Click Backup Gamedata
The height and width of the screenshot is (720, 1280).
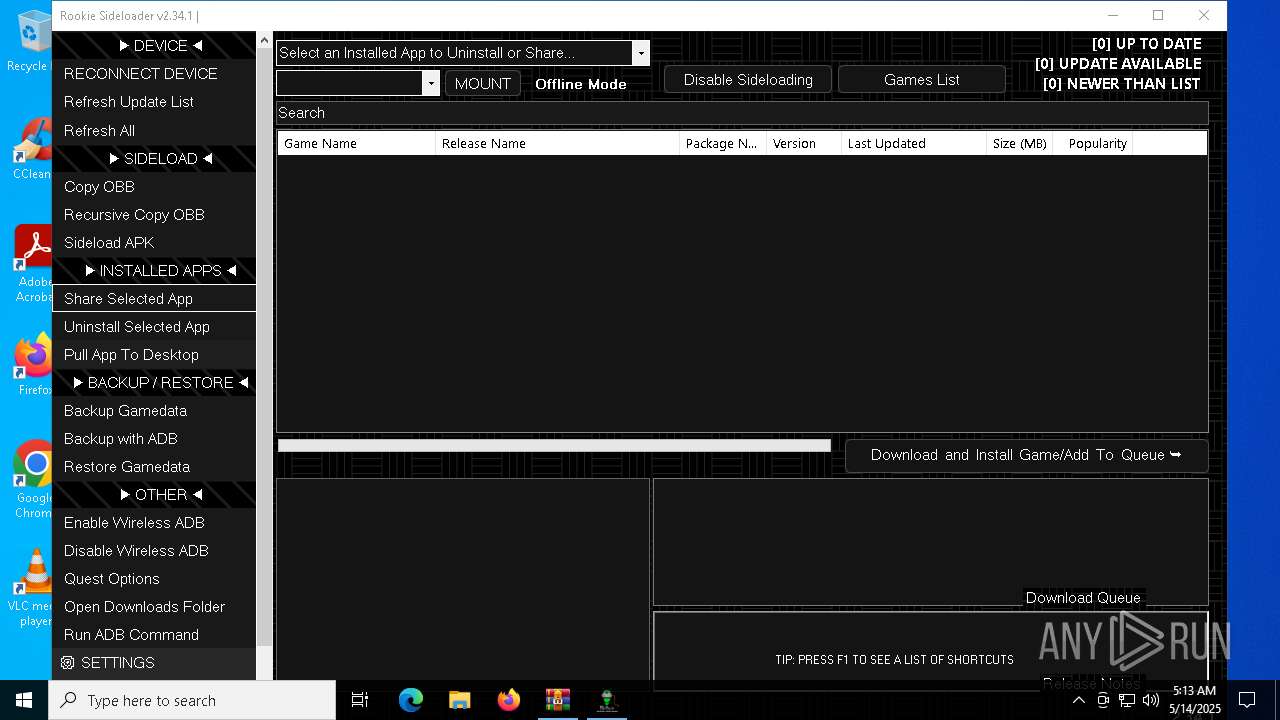[154, 410]
